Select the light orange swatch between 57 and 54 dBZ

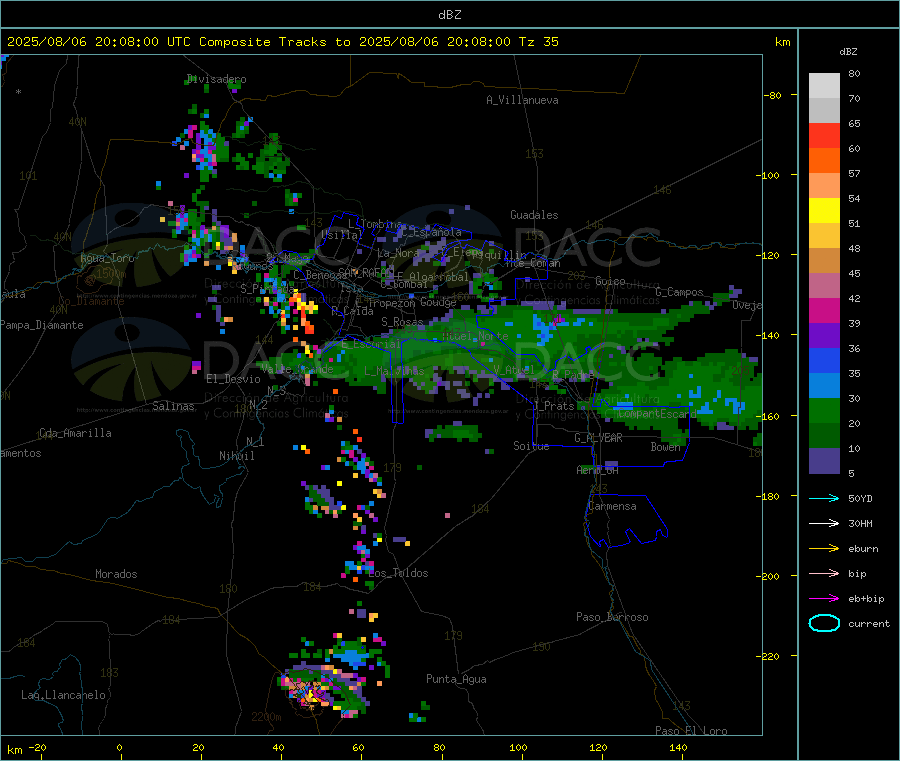[x=824, y=185]
